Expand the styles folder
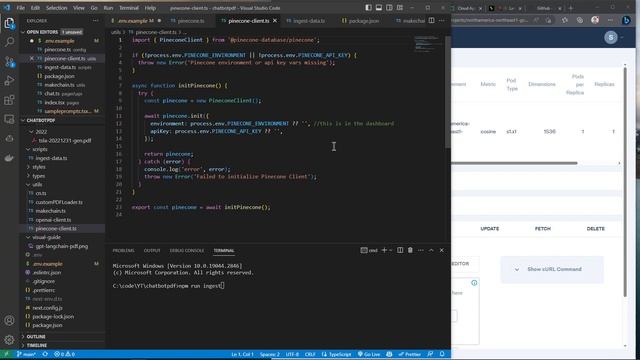 click(x=39, y=167)
